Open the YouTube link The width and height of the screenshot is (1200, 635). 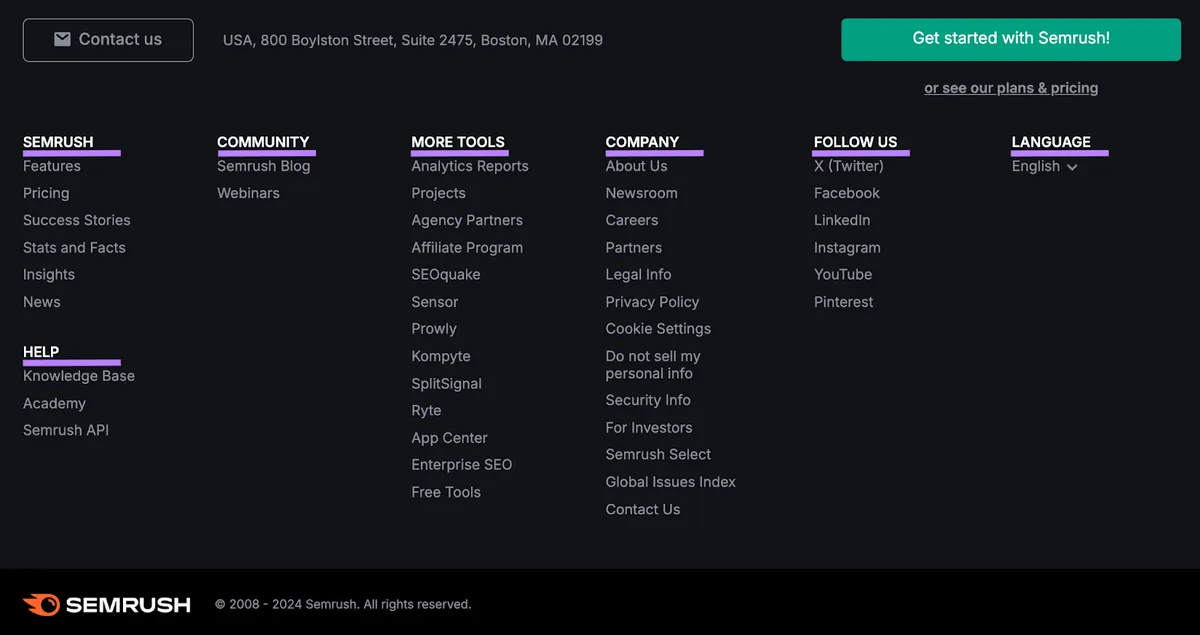[843, 274]
